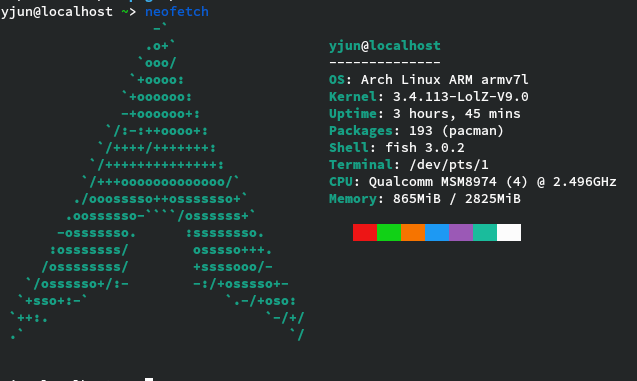Click the 'Terminal' label
The image size is (637, 381).
pyautogui.click(x=361, y=165)
